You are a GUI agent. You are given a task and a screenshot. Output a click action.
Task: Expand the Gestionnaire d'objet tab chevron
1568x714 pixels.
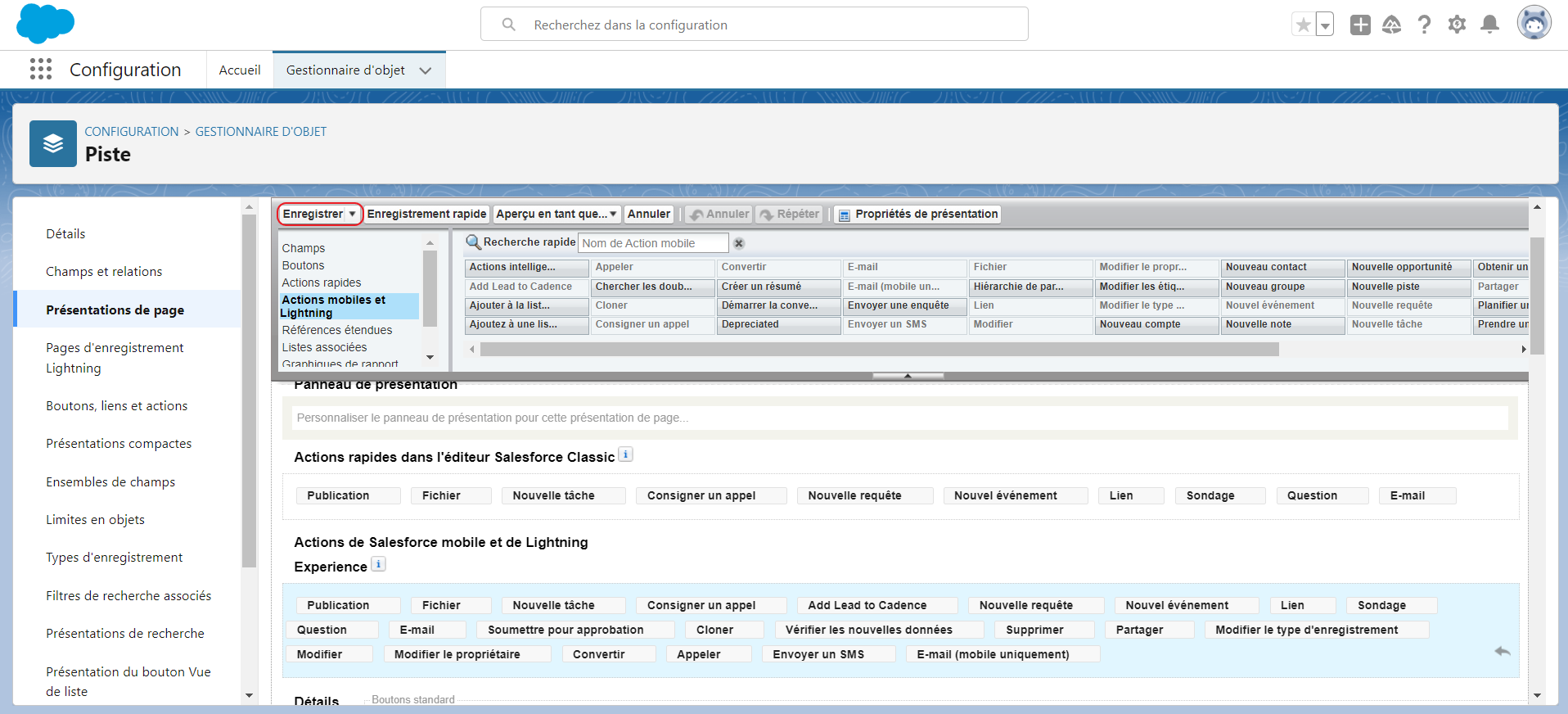[426, 70]
